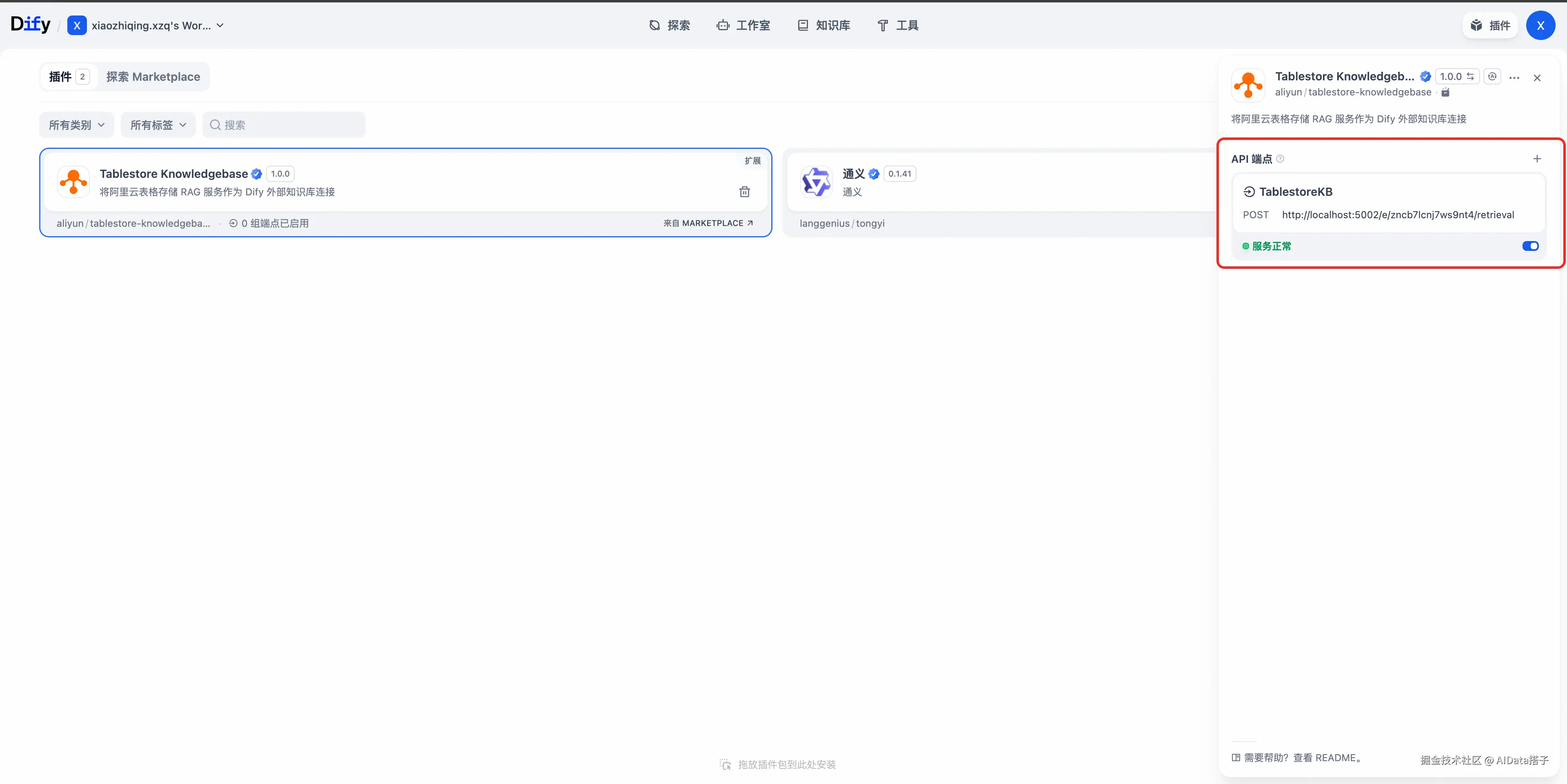The image size is (1567, 784).
Task: Expand the 所有类别 filter dropdown
Action: coord(77,125)
